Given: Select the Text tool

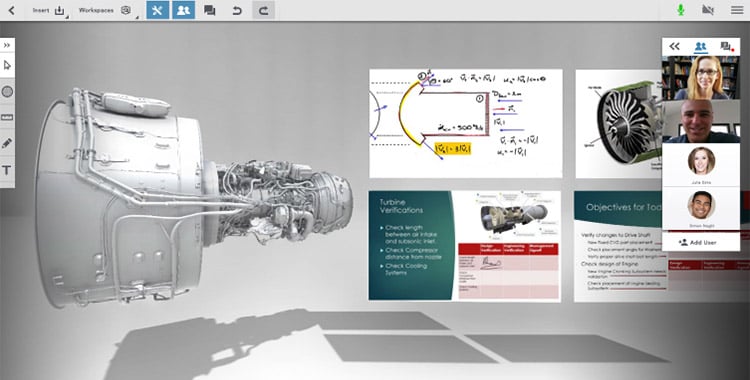Looking at the screenshot, I should [7, 170].
